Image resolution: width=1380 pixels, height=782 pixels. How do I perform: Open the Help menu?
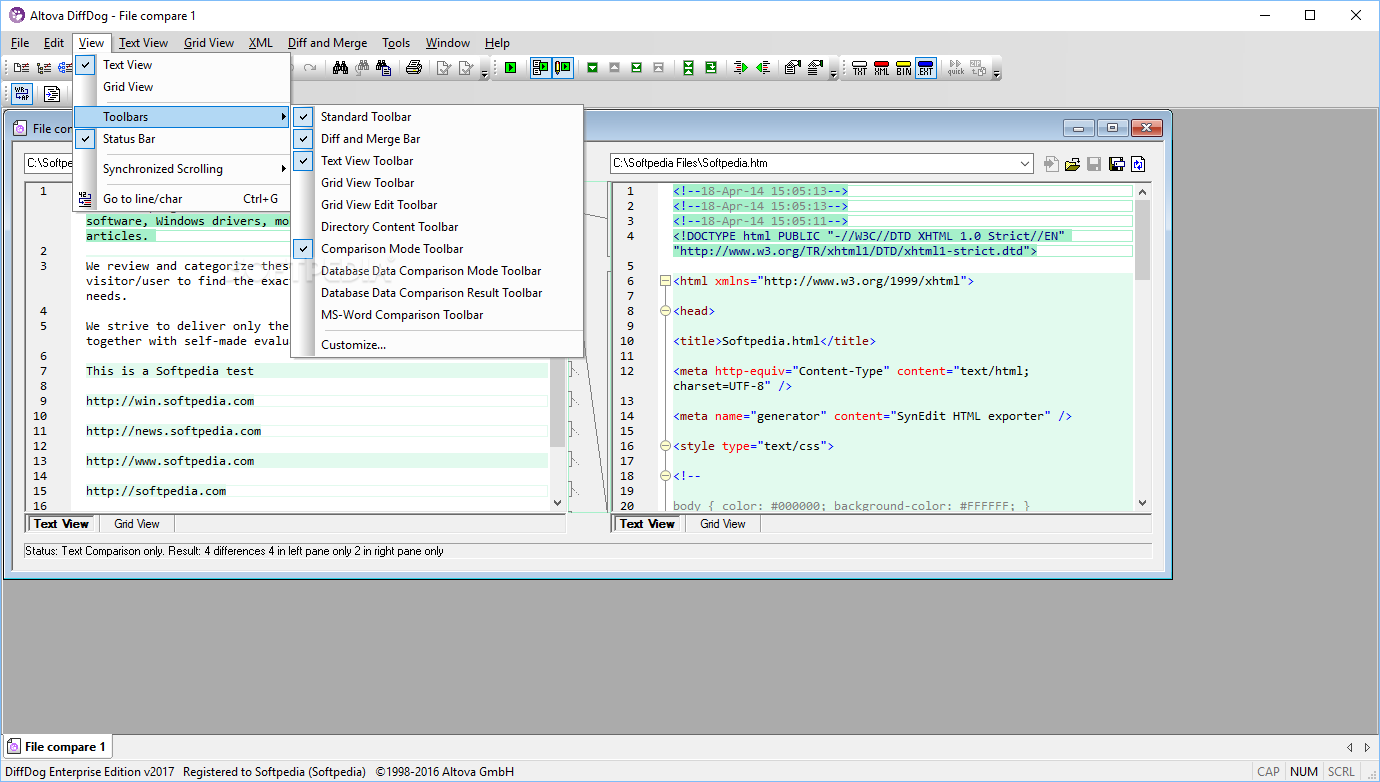pos(497,43)
